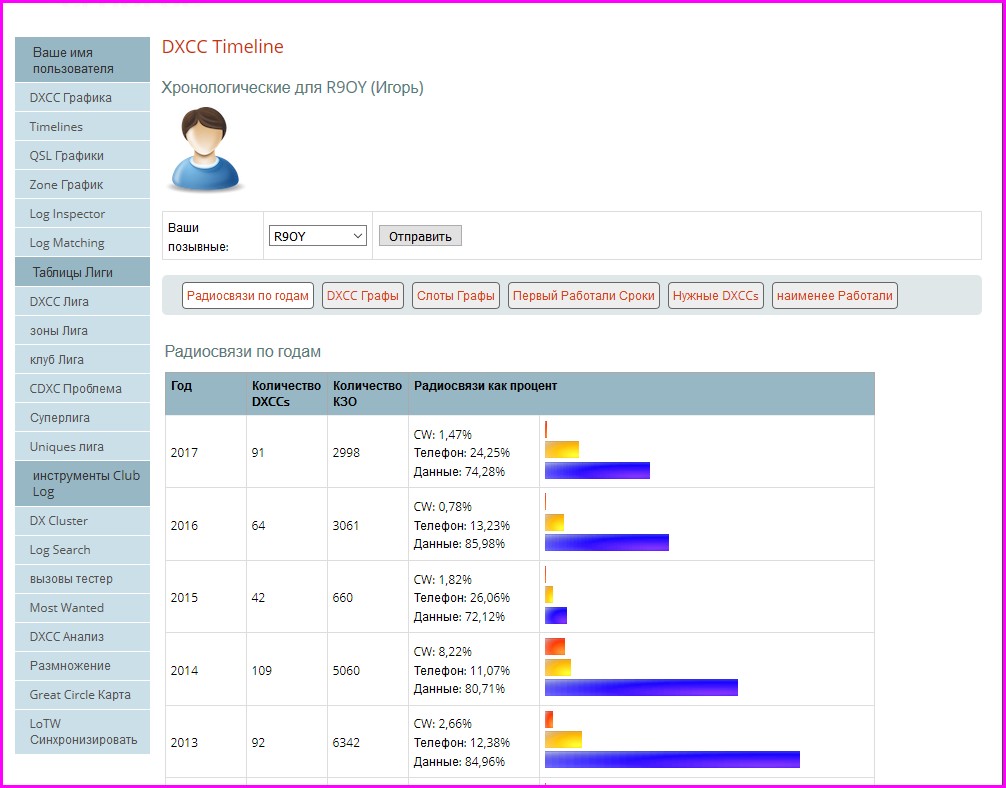Click the user avatar profile icon
1006x788 pixels.
(206, 150)
